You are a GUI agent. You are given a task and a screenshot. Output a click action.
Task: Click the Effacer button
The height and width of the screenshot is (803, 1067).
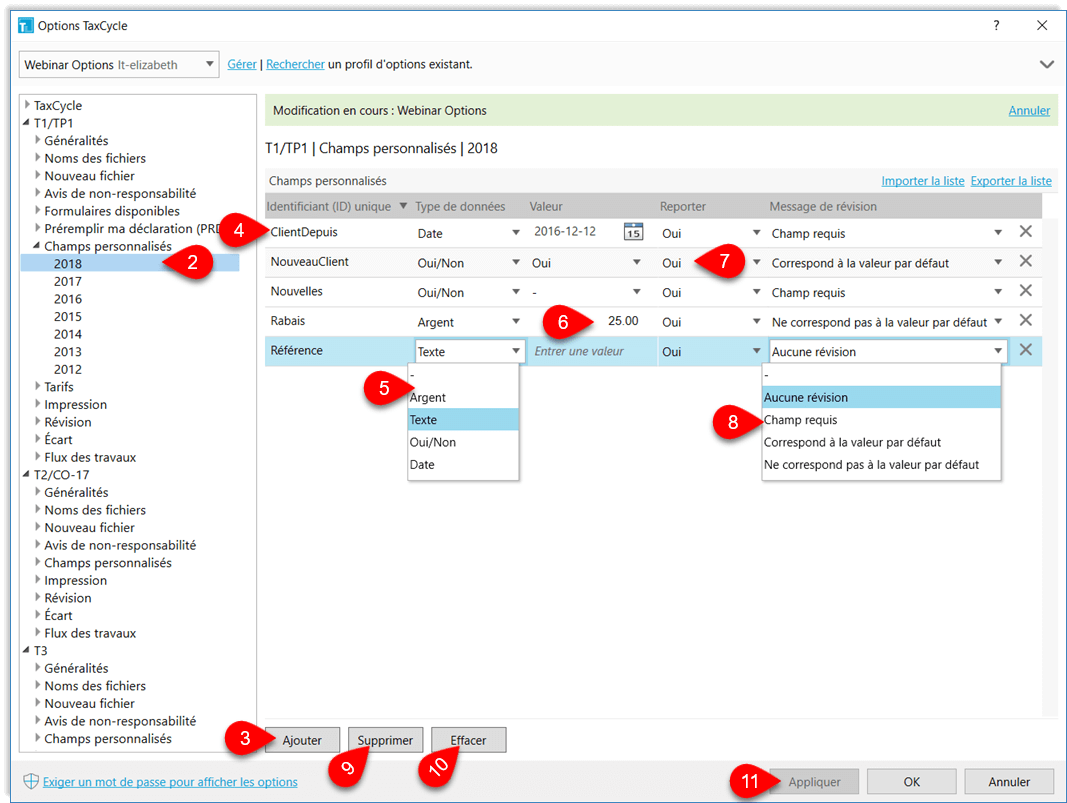(468, 740)
